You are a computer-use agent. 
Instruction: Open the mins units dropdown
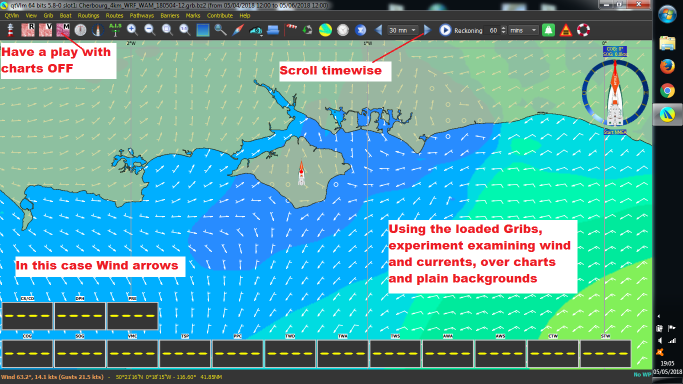tap(524, 30)
